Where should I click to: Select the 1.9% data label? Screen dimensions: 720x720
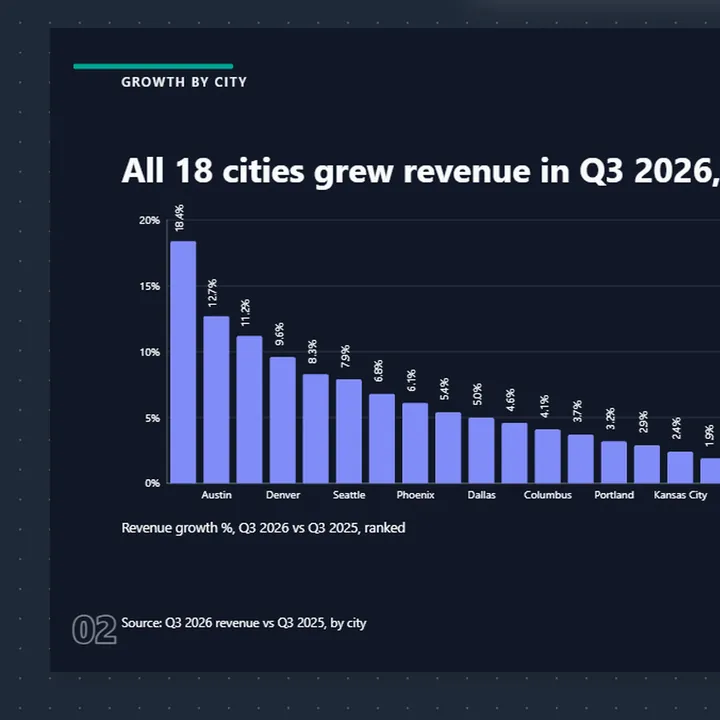point(709,435)
